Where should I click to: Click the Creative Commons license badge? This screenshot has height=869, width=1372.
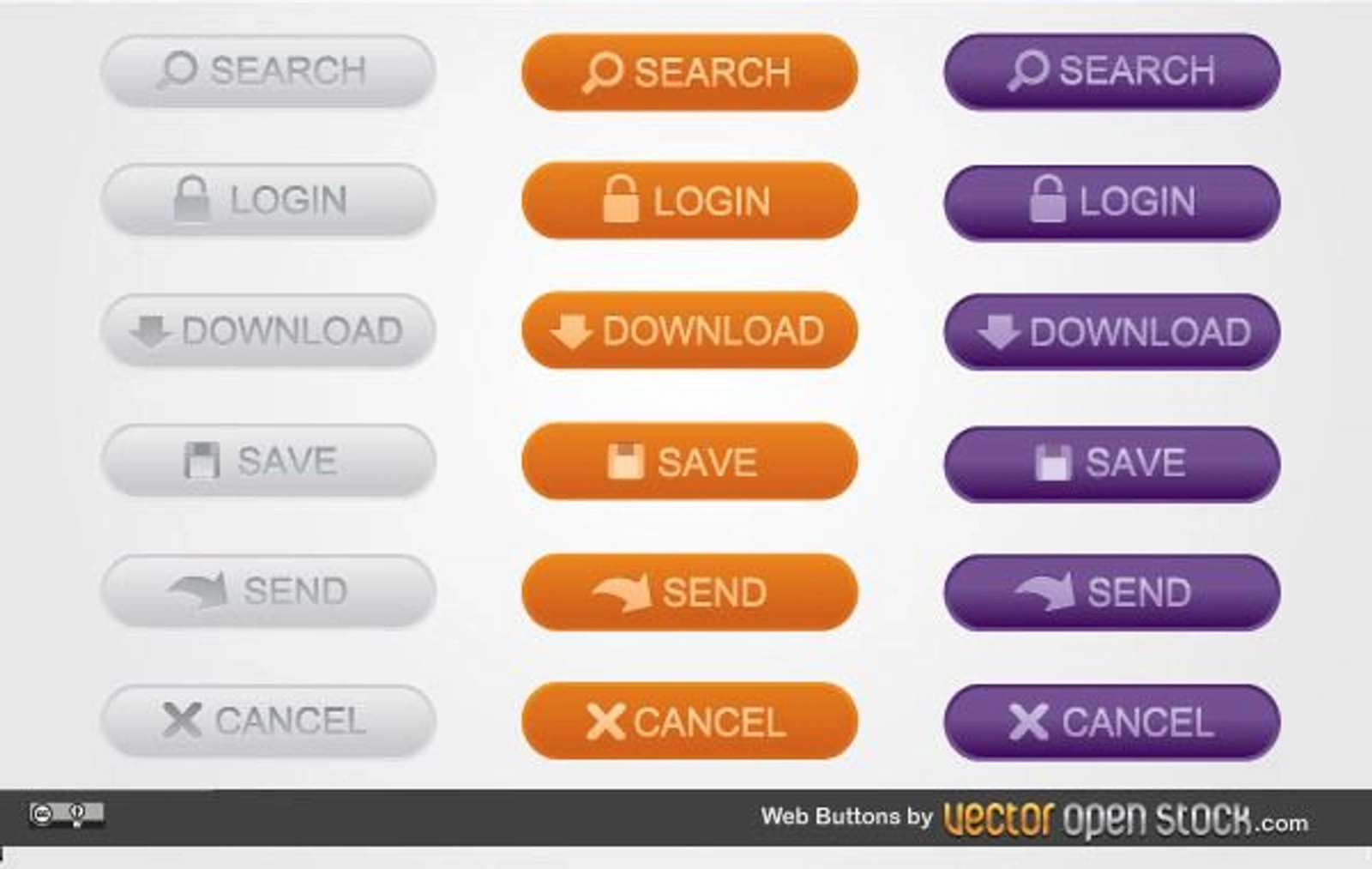pos(66,813)
